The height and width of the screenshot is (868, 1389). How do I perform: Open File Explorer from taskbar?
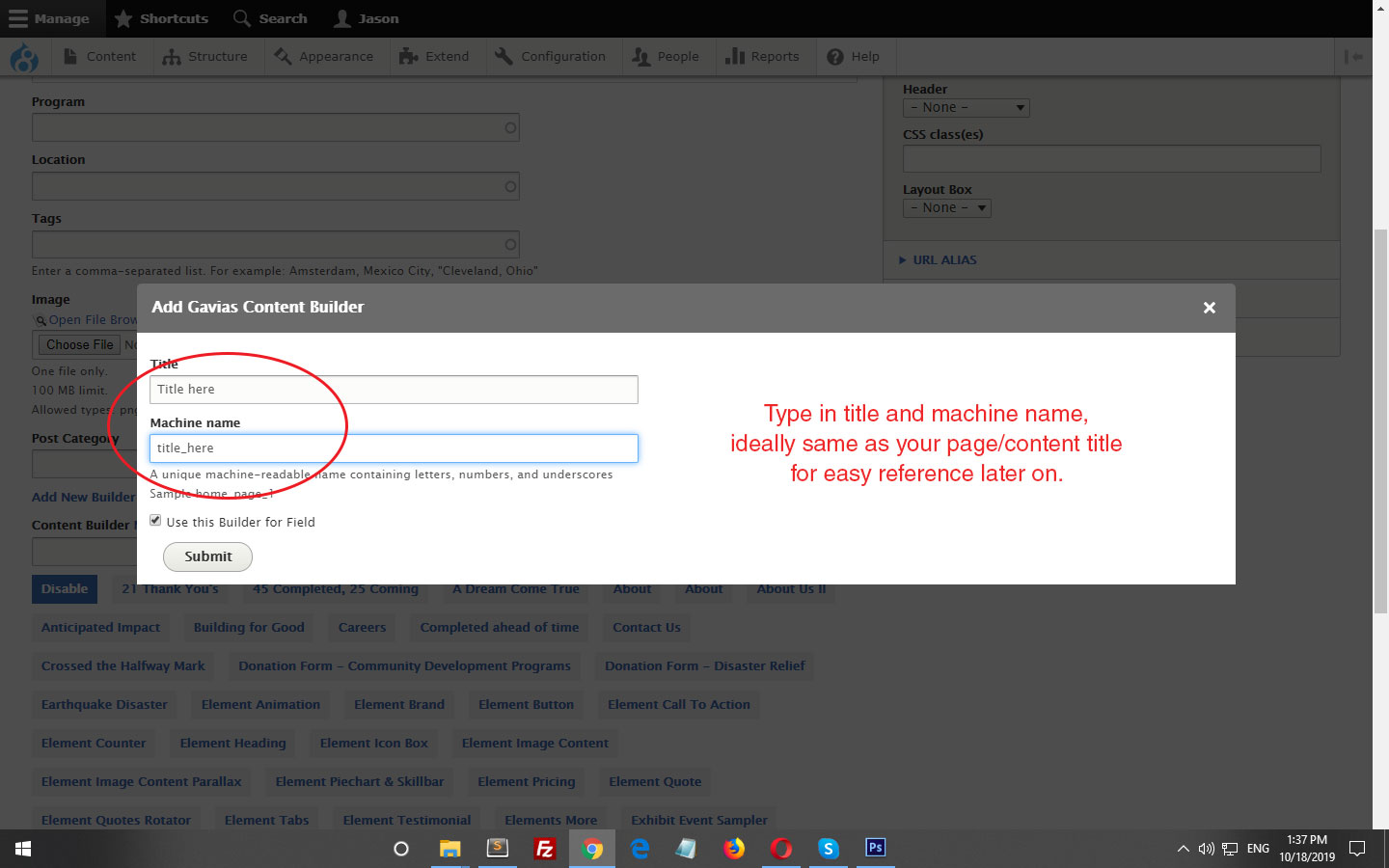click(x=449, y=849)
